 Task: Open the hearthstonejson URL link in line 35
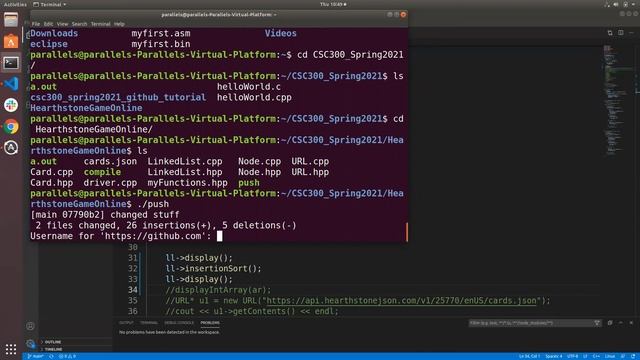tap(401, 300)
